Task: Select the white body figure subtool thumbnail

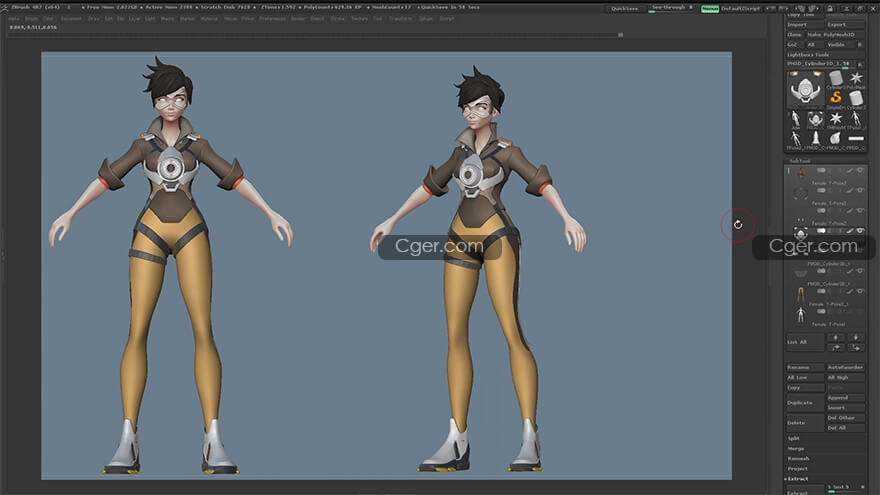Action: point(800,314)
